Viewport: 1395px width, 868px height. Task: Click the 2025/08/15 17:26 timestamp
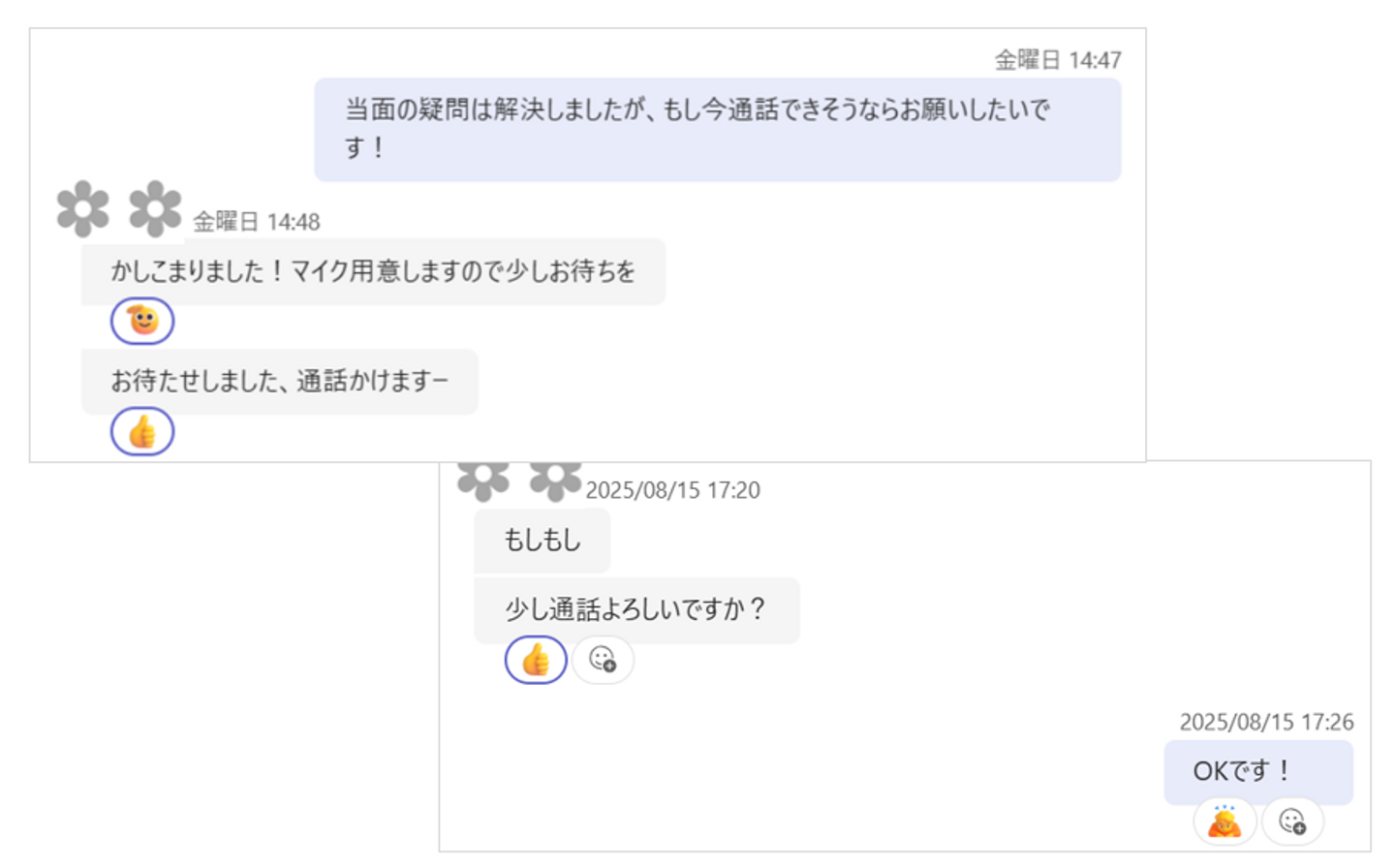(1266, 722)
